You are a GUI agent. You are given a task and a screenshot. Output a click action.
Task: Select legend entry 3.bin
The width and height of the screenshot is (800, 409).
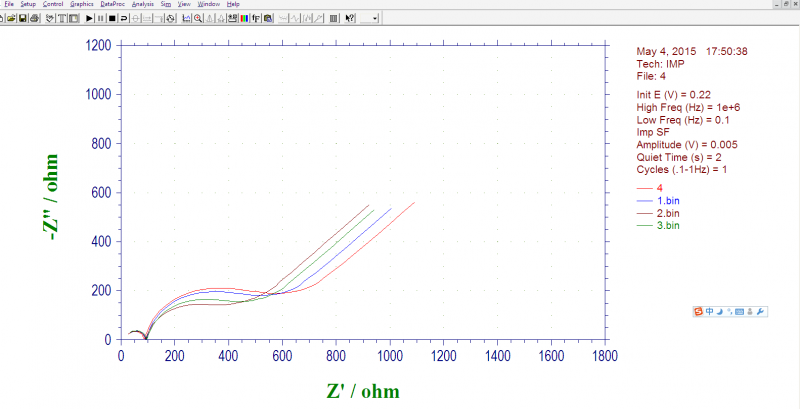pos(658,225)
